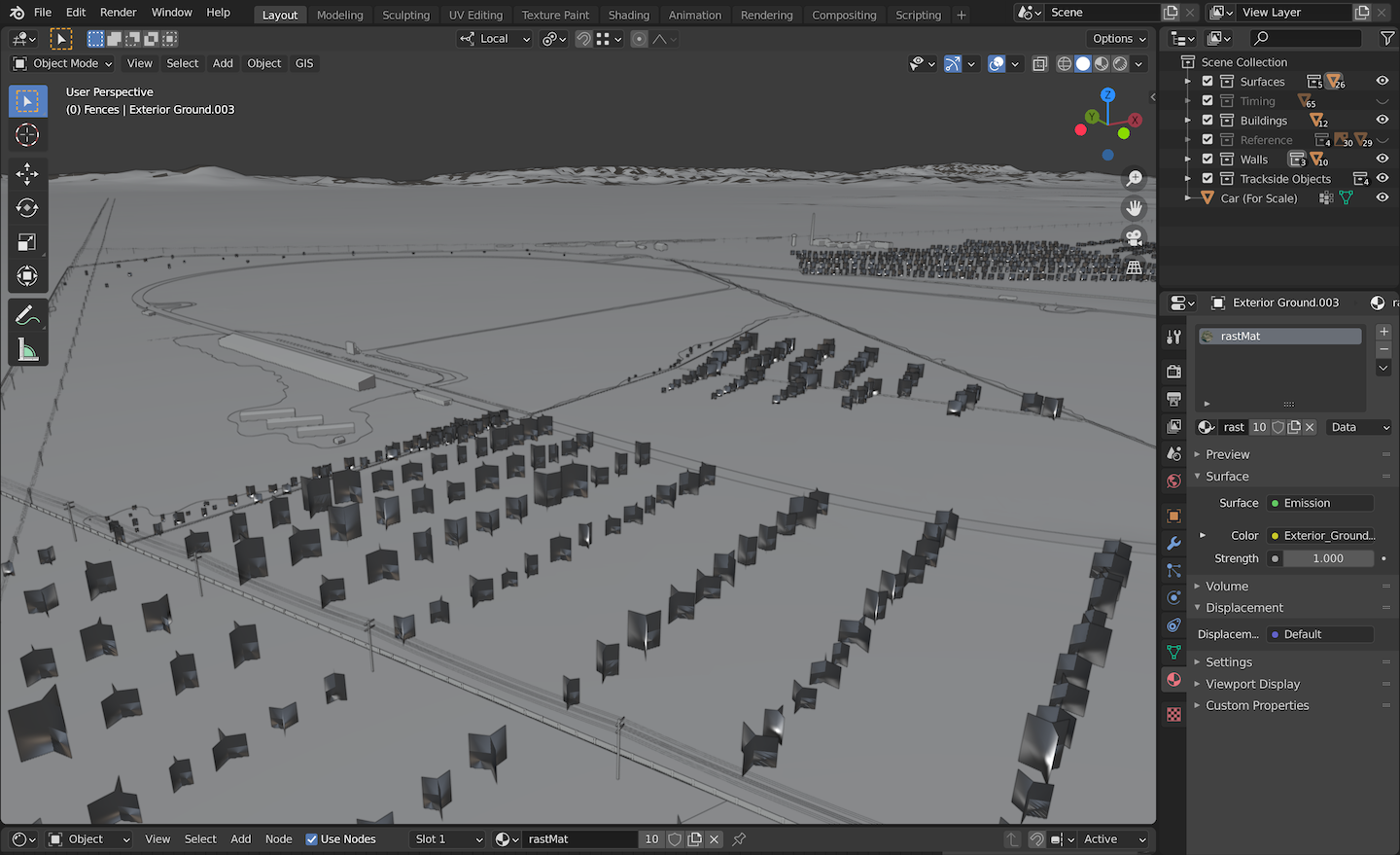This screenshot has width=1400, height=855.
Task: Click the viewport zoom magnifier icon
Action: [1134, 179]
